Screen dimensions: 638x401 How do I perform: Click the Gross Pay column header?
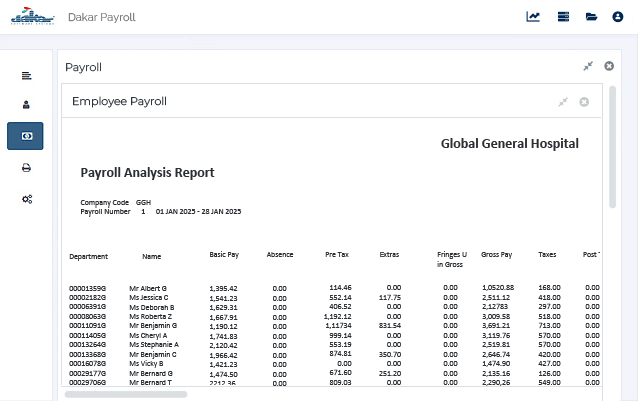[496, 255]
